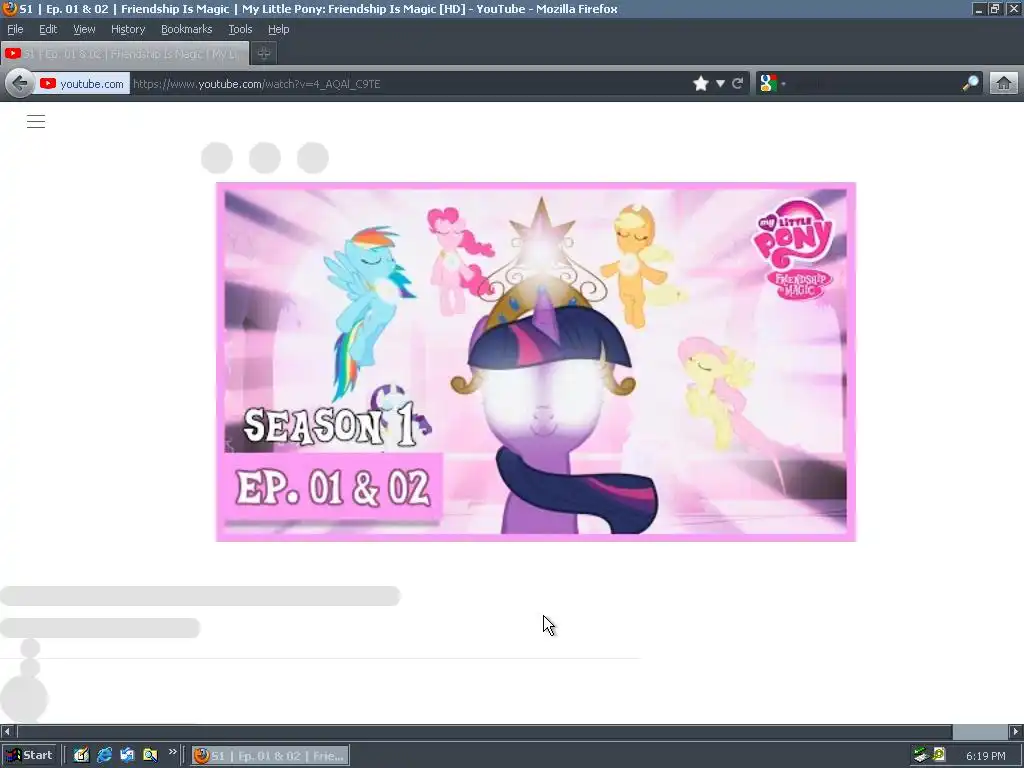Viewport: 1024px width, 768px height.
Task: Open the Google search engine selector
Action: click(x=773, y=83)
